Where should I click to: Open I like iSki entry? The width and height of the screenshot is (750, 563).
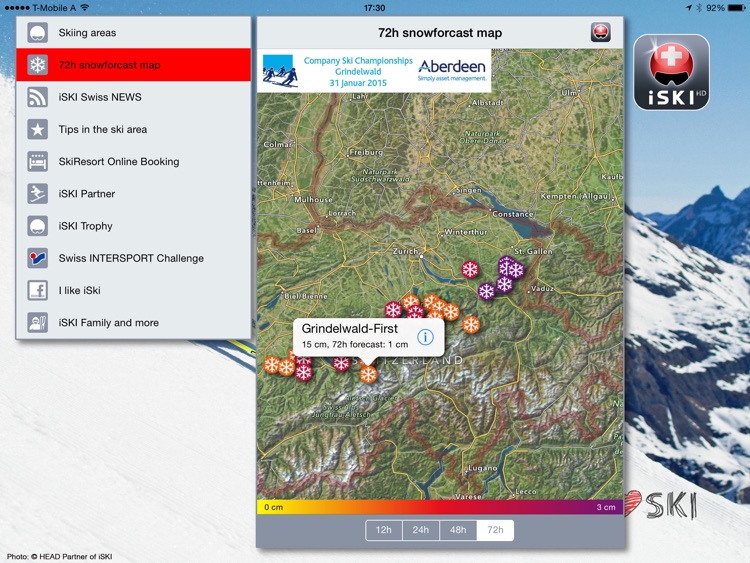(x=133, y=290)
